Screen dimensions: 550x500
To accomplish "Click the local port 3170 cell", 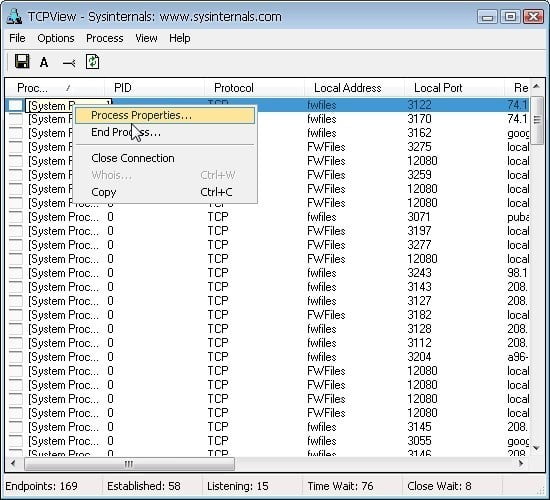I will click(419, 119).
